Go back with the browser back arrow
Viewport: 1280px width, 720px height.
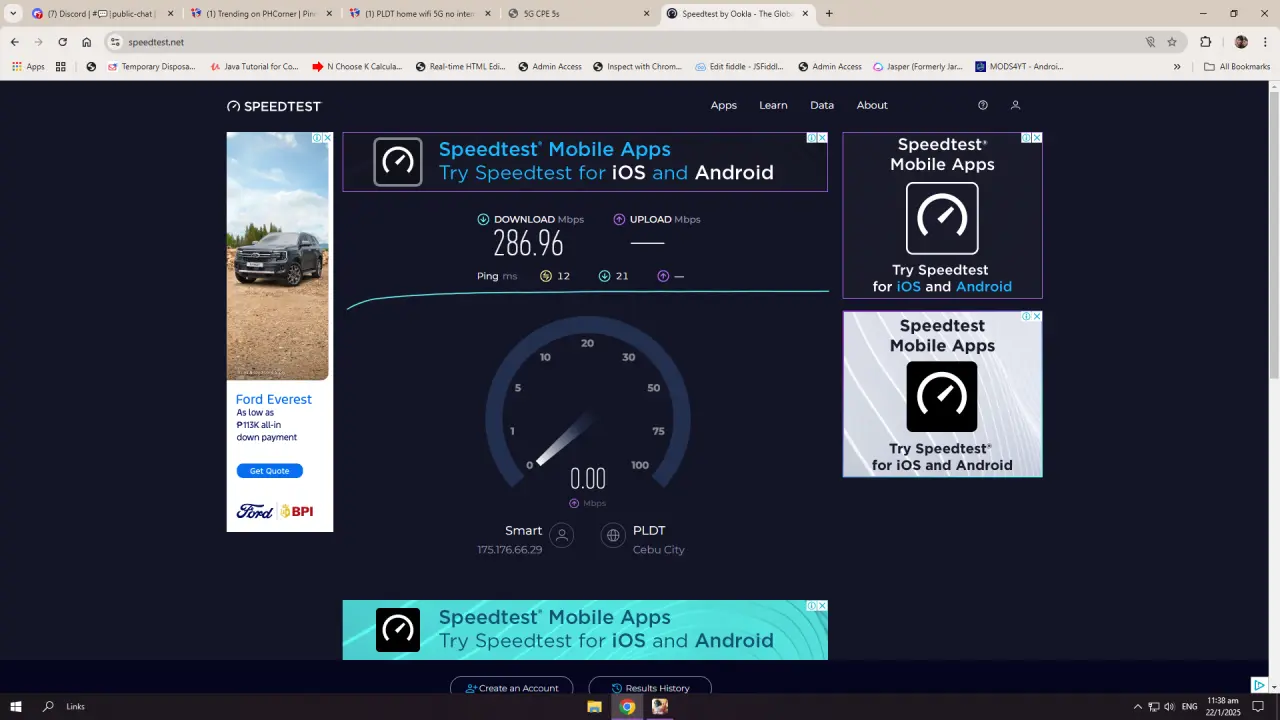14,42
